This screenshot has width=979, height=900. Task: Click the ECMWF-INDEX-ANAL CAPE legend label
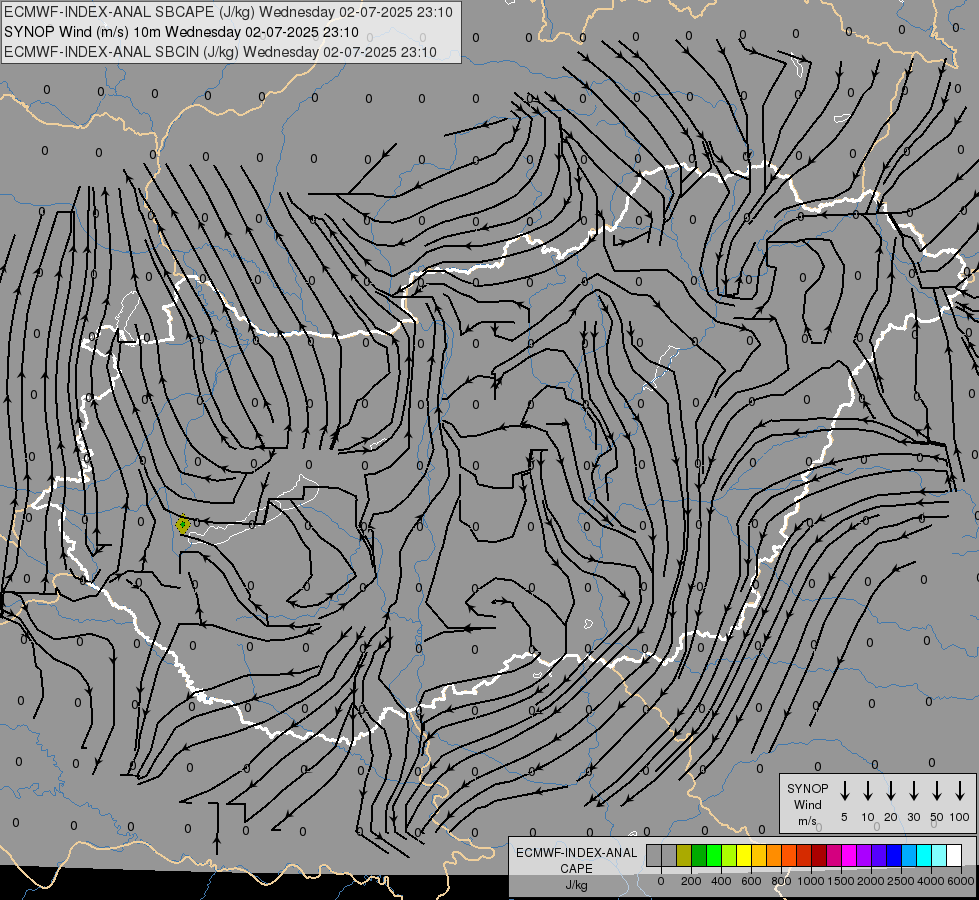point(576,860)
